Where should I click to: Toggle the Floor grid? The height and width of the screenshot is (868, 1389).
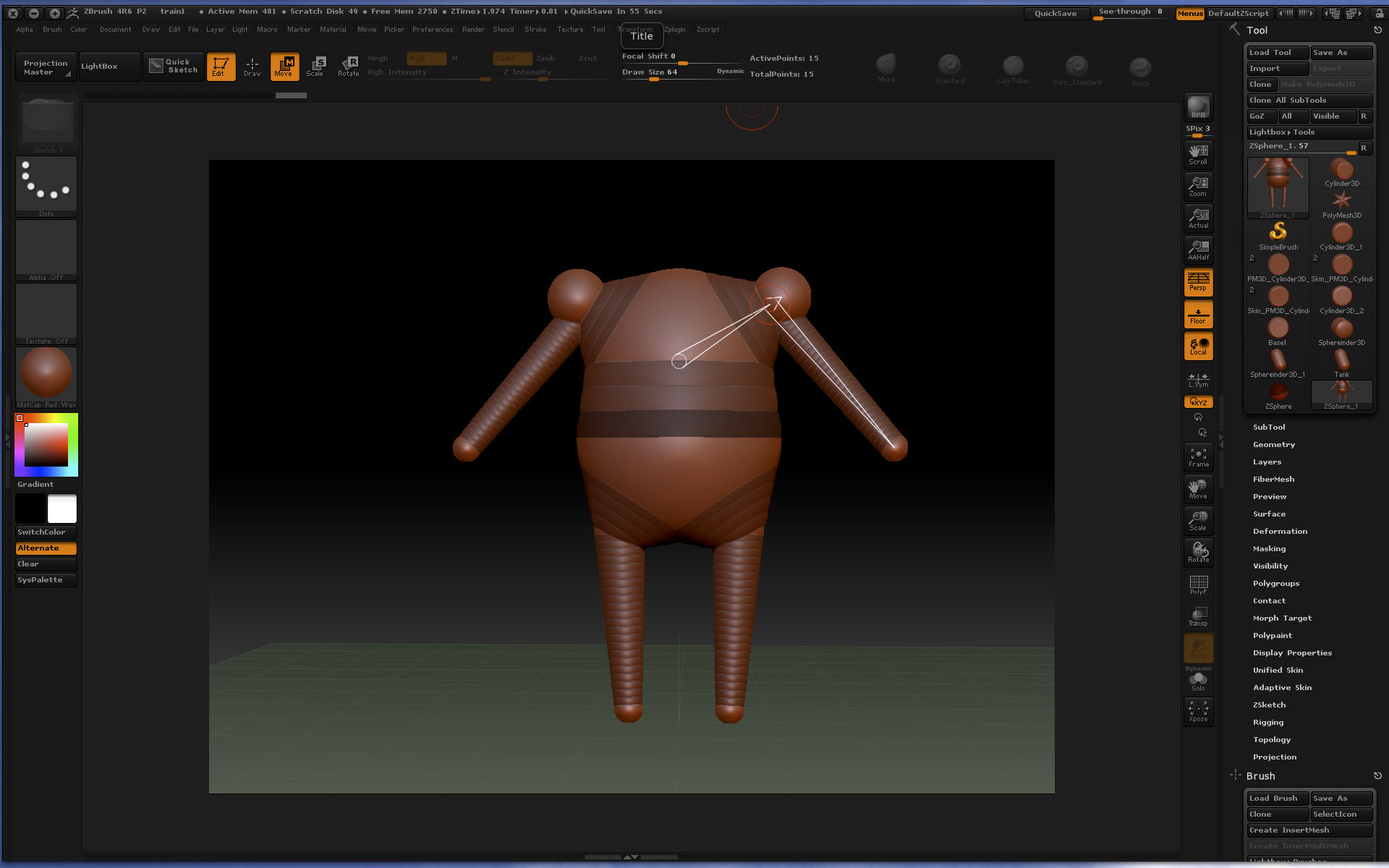tap(1198, 314)
